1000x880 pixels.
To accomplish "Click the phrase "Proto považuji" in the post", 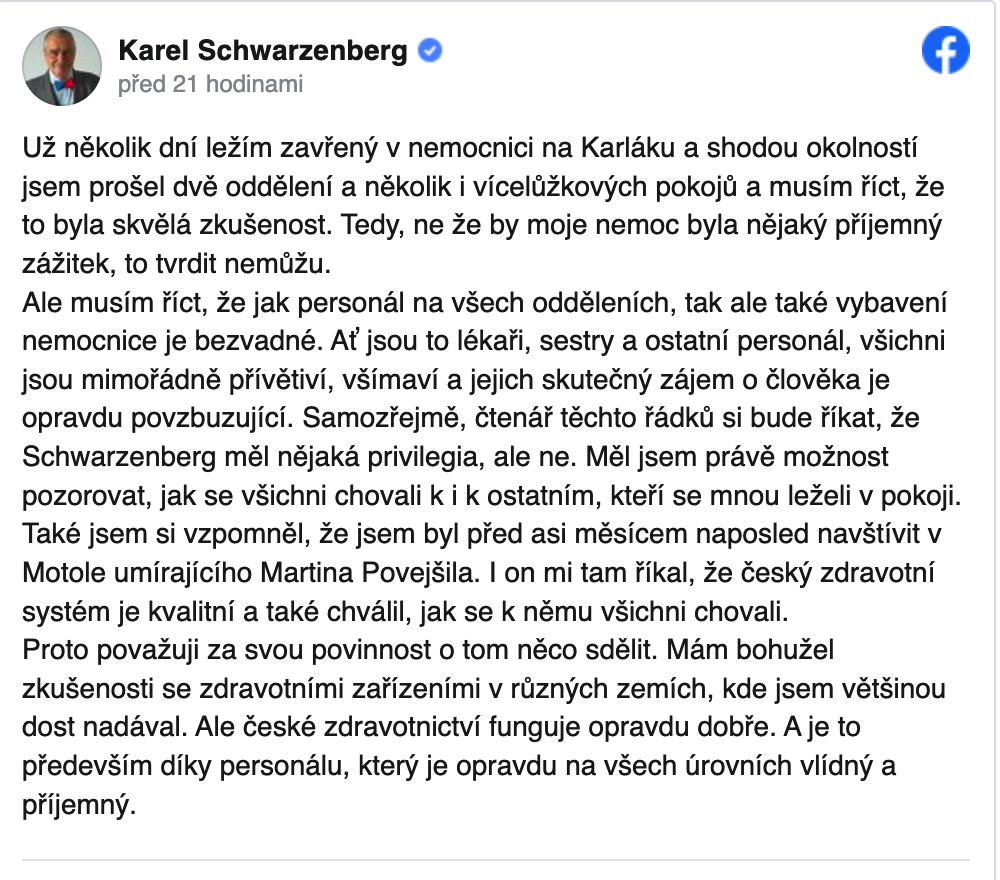I will pos(103,651).
